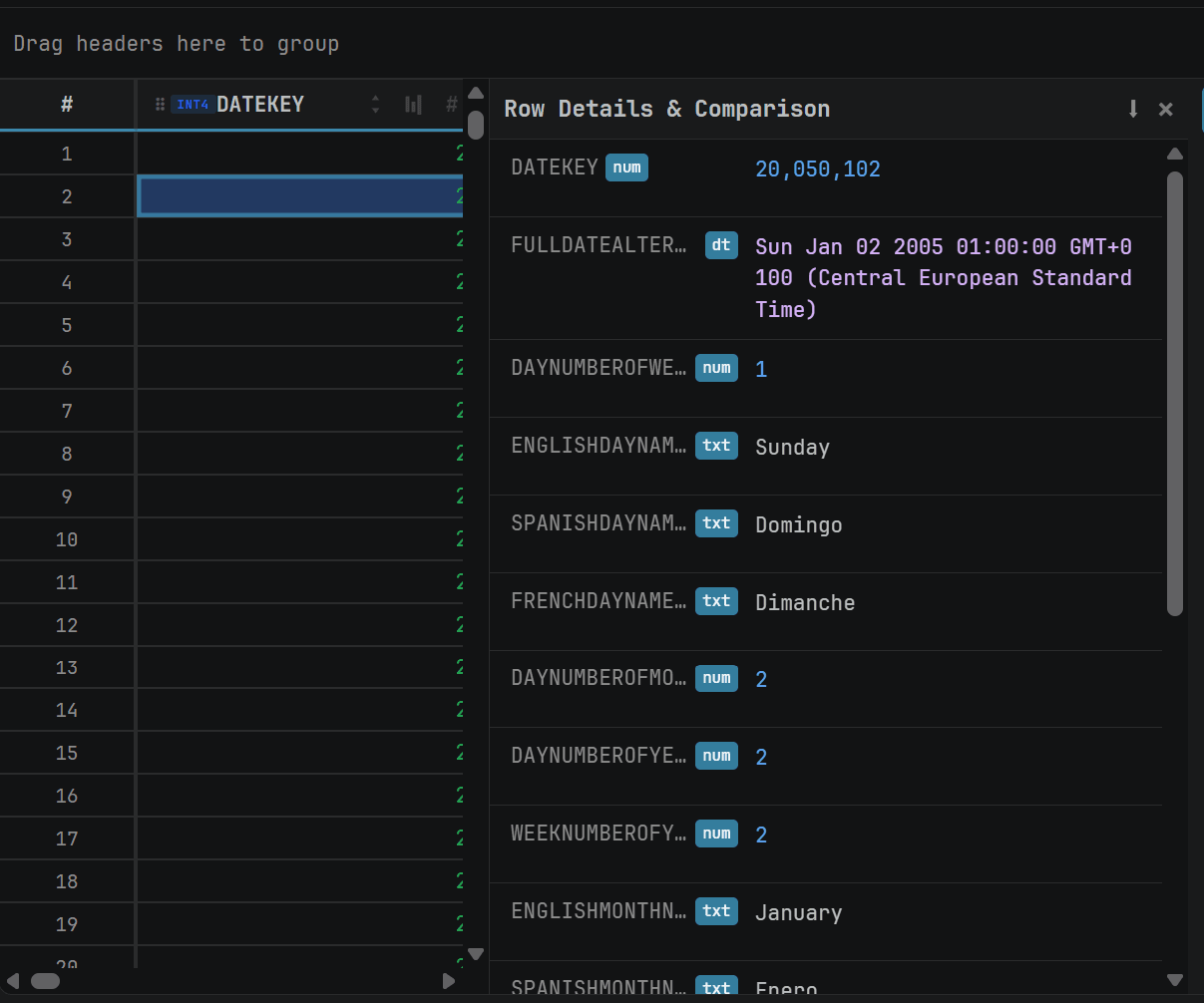1204x1003 pixels.
Task: Select row number 10
Action: click(x=67, y=539)
